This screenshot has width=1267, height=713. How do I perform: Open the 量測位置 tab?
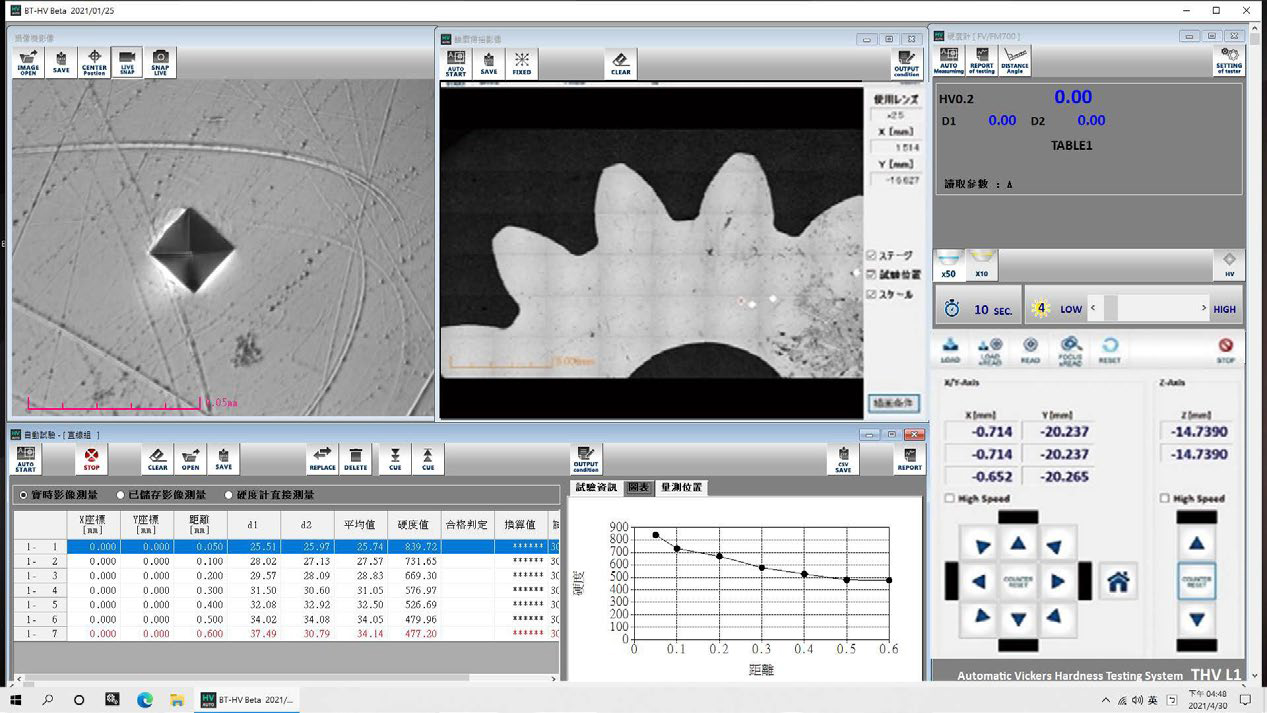pos(681,488)
